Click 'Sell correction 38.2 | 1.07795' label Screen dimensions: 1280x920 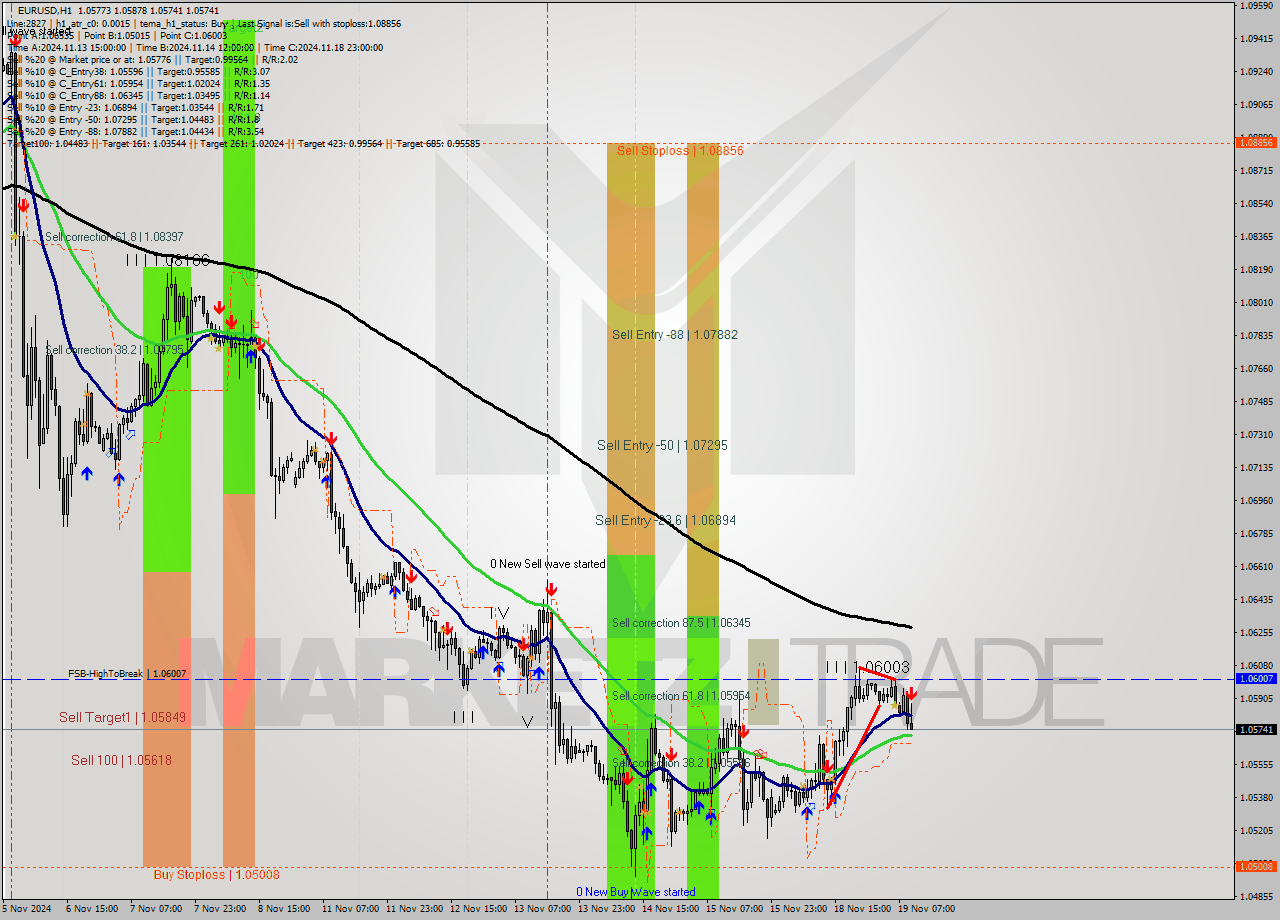click(x=114, y=350)
